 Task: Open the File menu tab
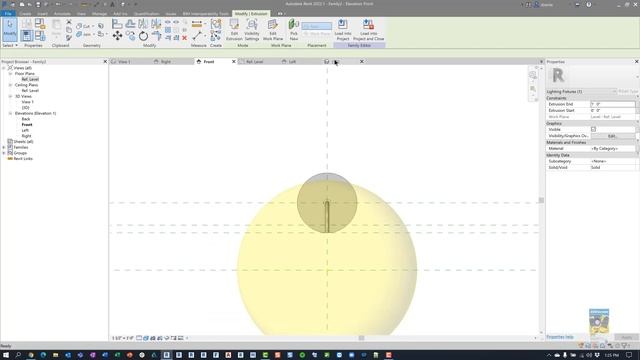click(8, 13)
